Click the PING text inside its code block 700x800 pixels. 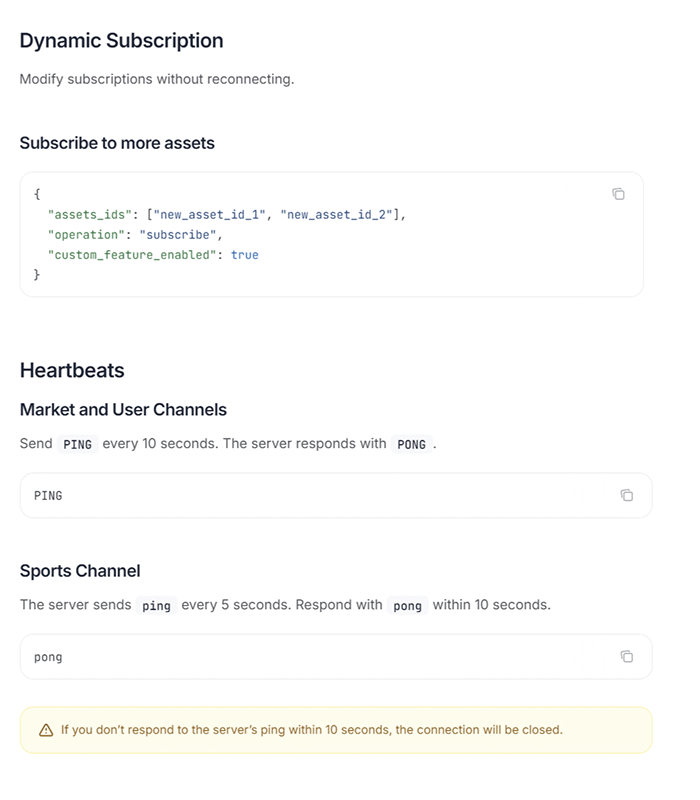(x=48, y=495)
